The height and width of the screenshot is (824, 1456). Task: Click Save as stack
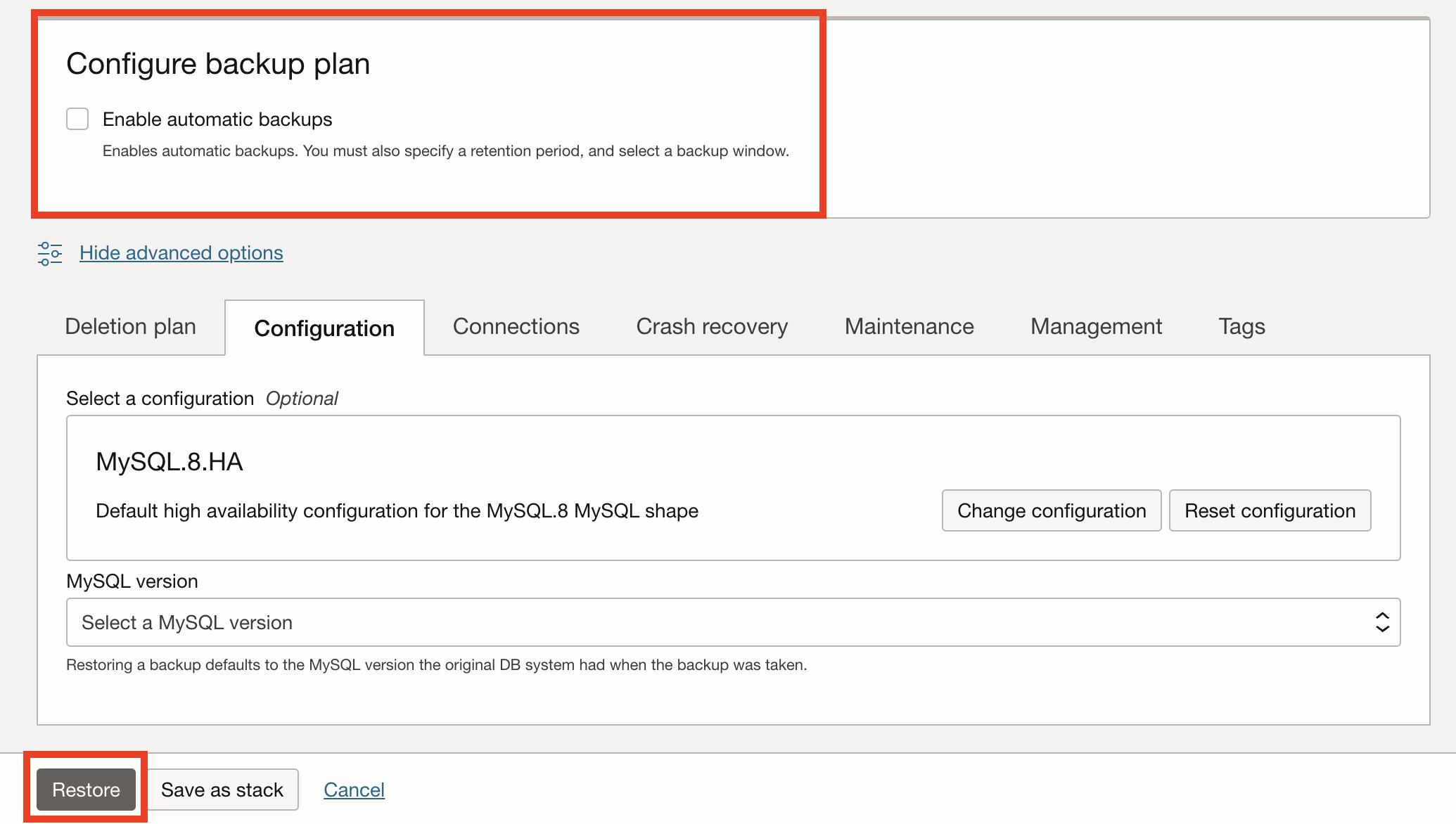[x=222, y=790]
